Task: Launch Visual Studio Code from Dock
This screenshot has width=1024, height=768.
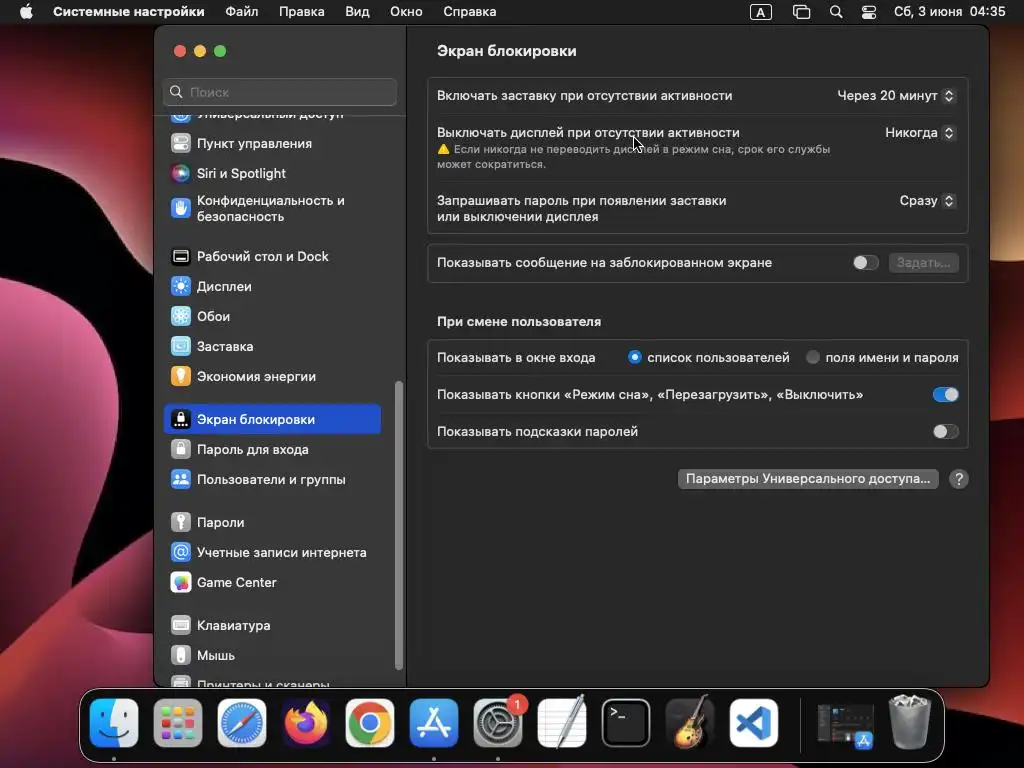Action: (x=754, y=723)
